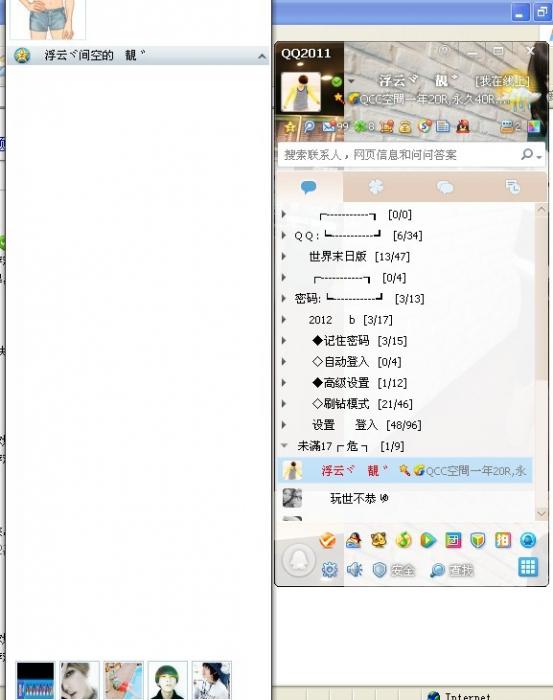Open Tencent Weibo icon in QQ toolbar
Image resolution: width=553 pixels, height=700 pixels.
(309, 127)
